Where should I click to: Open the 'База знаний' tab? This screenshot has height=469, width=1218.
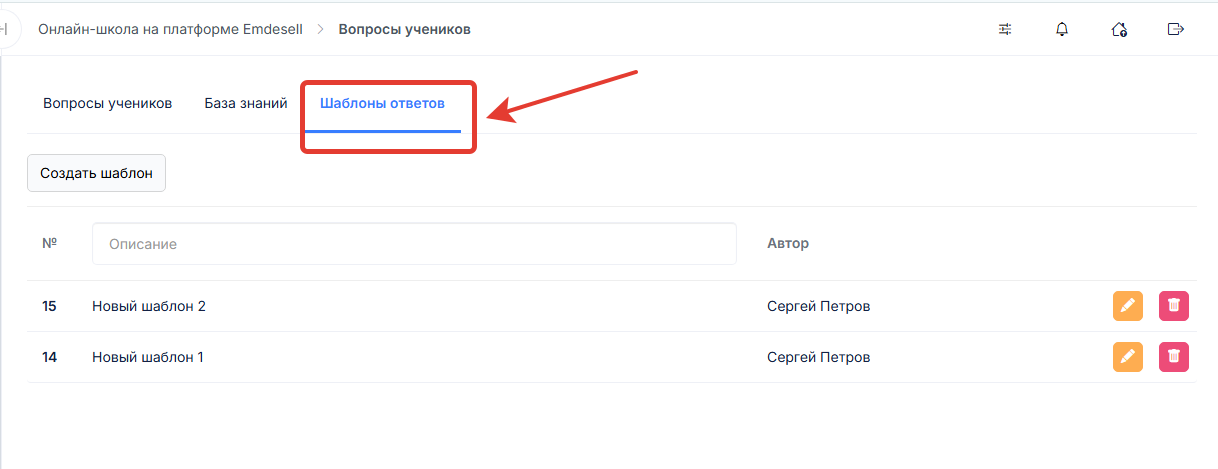(246, 103)
